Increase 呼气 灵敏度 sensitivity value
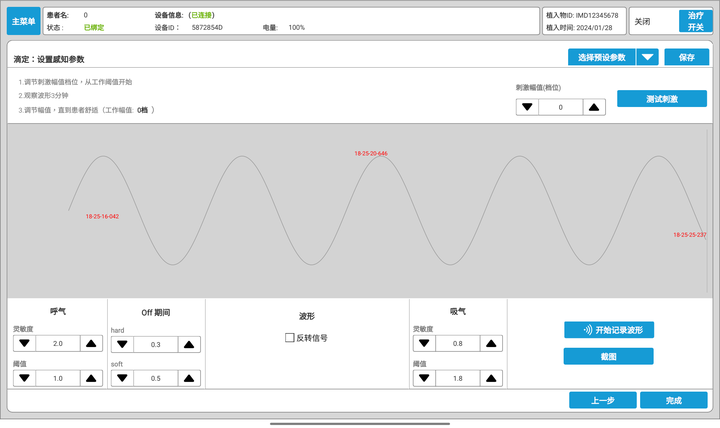This screenshot has height=428, width=720. pyautogui.click(x=91, y=344)
